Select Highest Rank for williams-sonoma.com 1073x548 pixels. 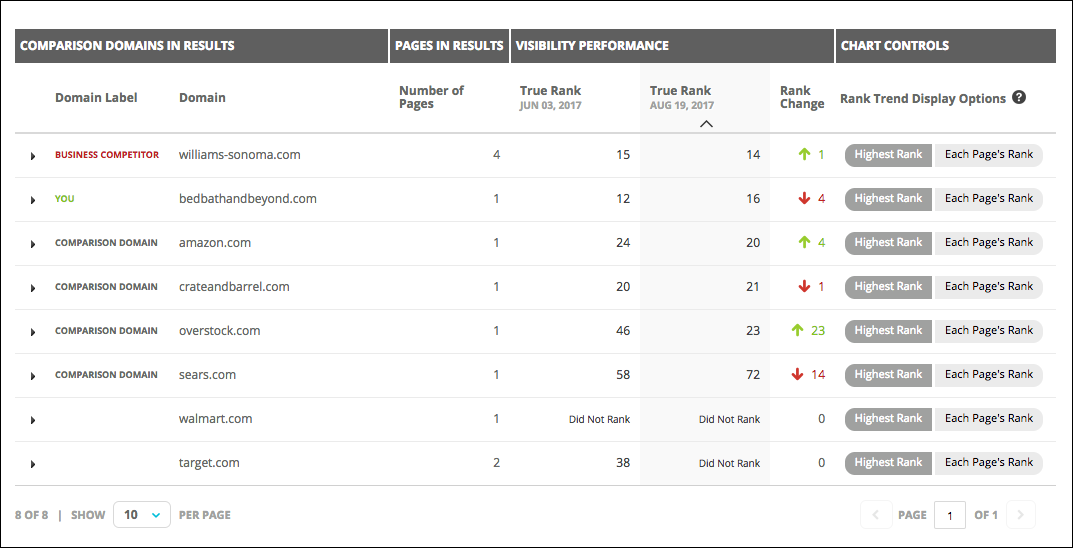coord(888,155)
